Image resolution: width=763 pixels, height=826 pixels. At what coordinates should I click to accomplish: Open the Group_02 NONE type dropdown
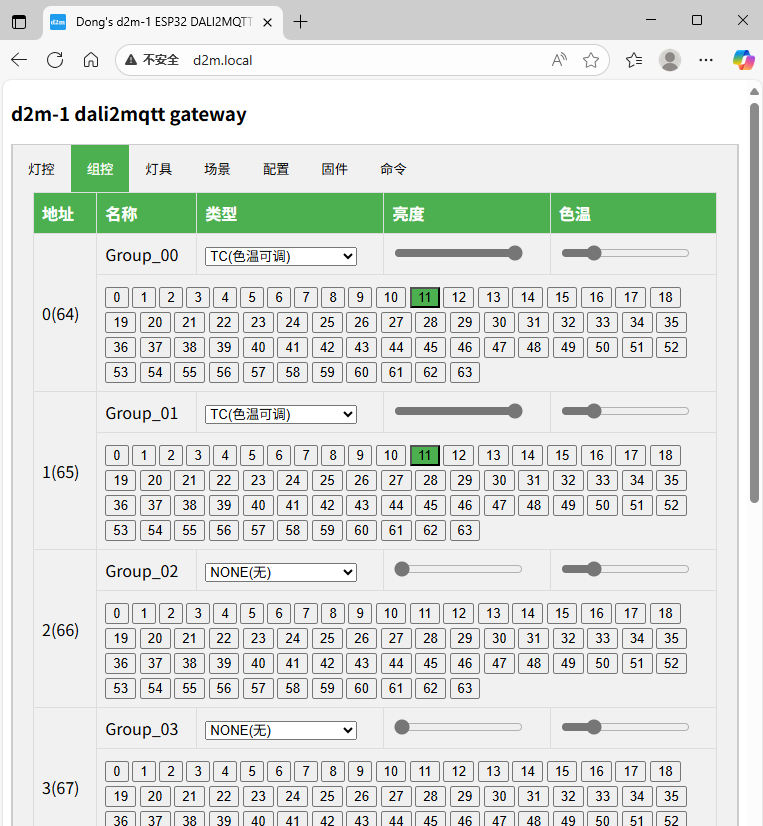(x=280, y=572)
